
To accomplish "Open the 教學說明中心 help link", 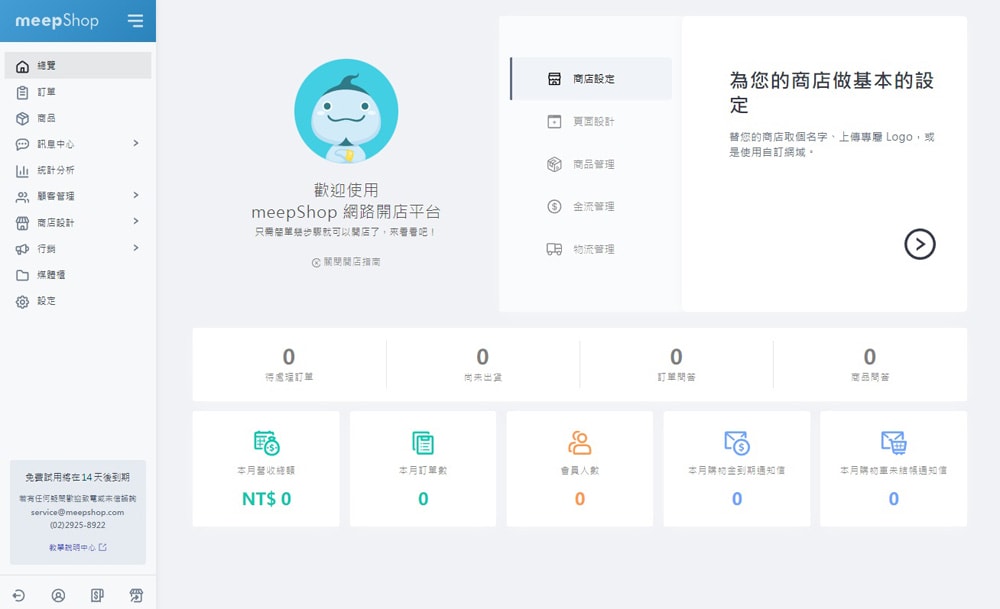I will click(x=78, y=547).
